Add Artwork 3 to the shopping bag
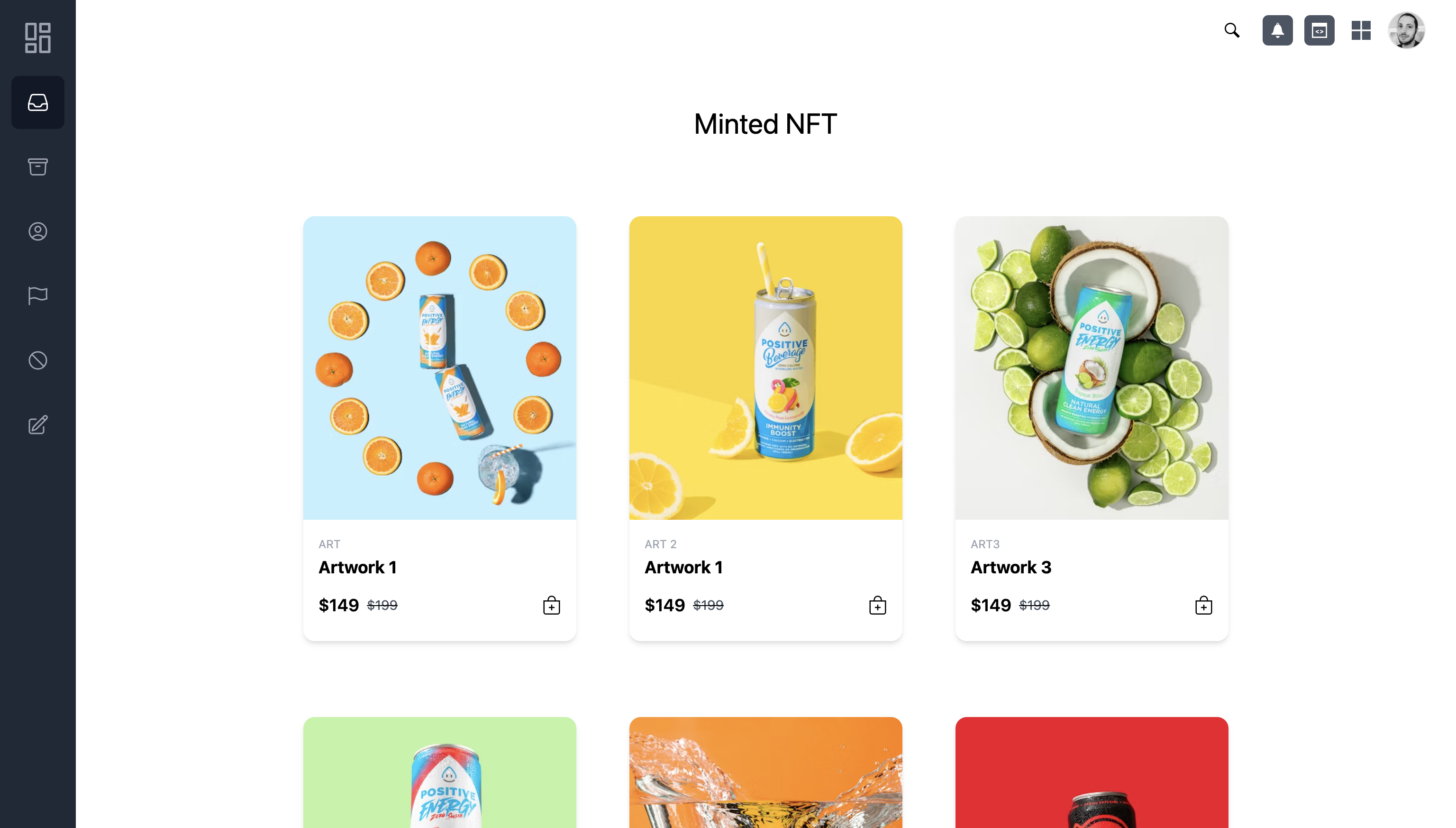This screenshot has height=828, width=1456. point(1203,605)
